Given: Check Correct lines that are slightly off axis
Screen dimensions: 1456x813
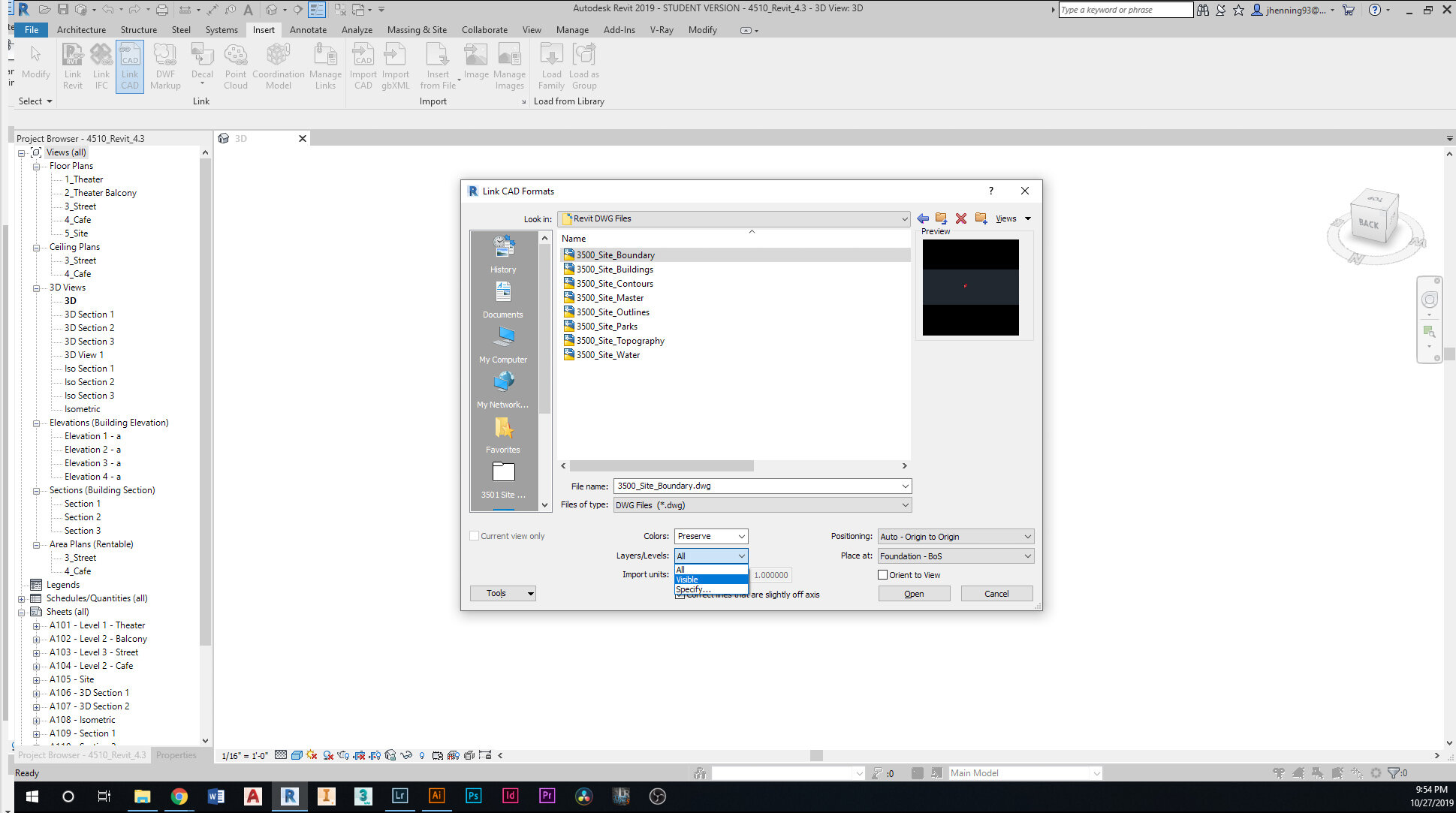Looking at the screenshot, I should coord(680,594).
